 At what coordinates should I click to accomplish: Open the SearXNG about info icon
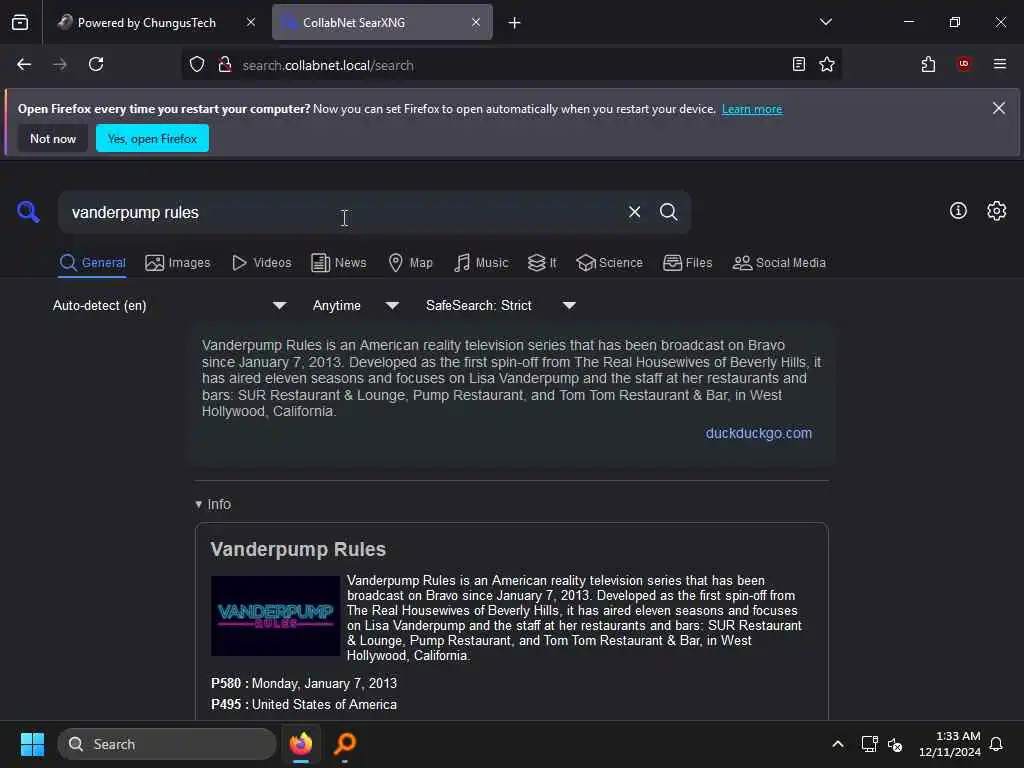pos(958,210)
